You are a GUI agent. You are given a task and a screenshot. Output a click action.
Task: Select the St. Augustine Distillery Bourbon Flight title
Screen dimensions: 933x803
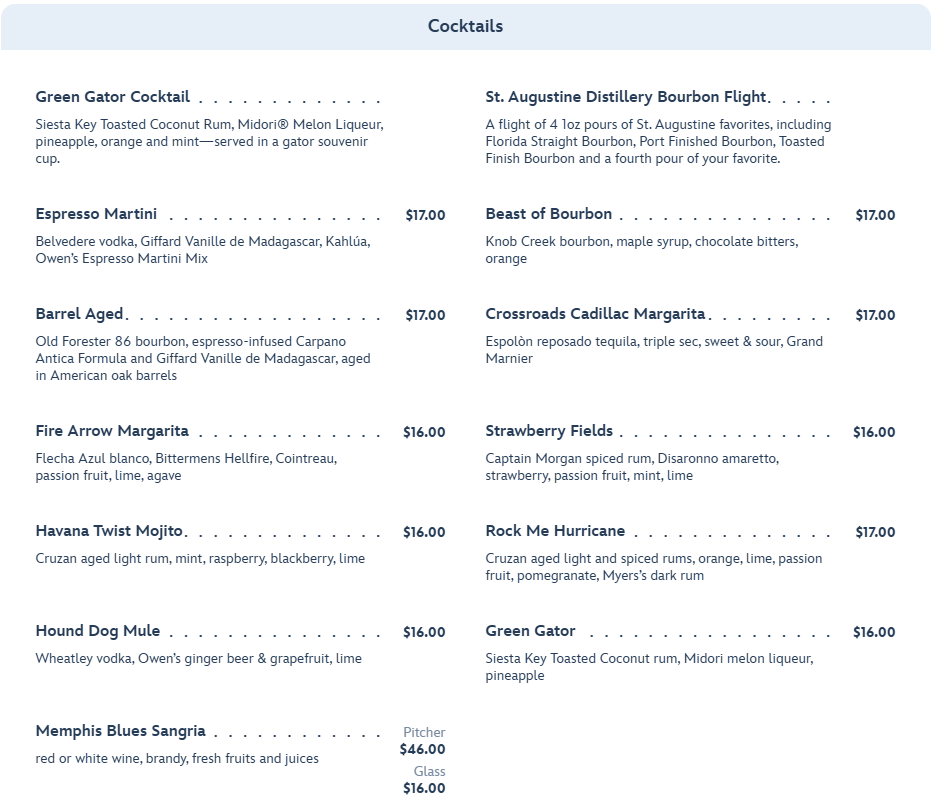click(x=625, y=97)
